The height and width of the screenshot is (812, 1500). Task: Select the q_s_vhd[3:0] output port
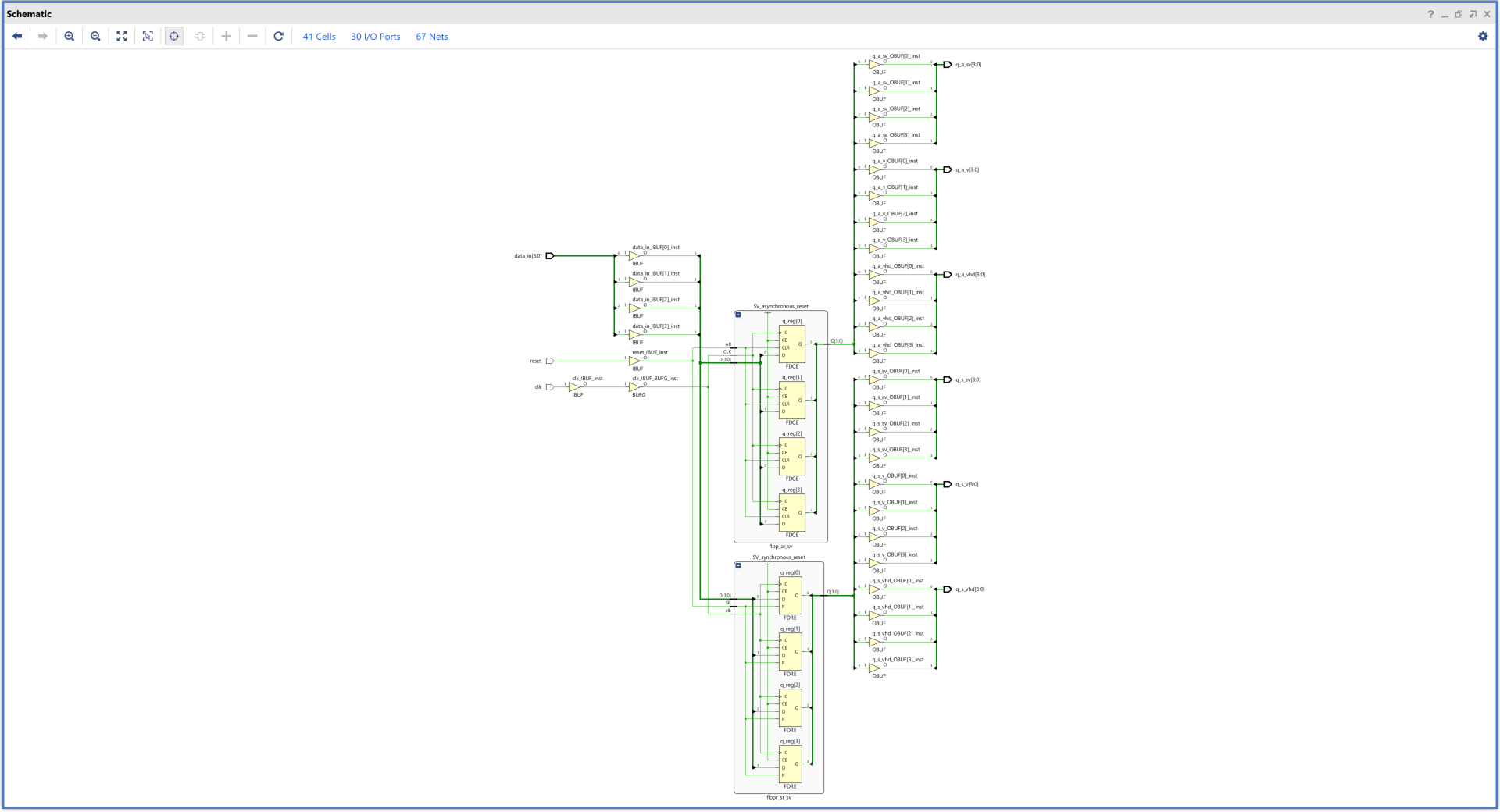948,589
